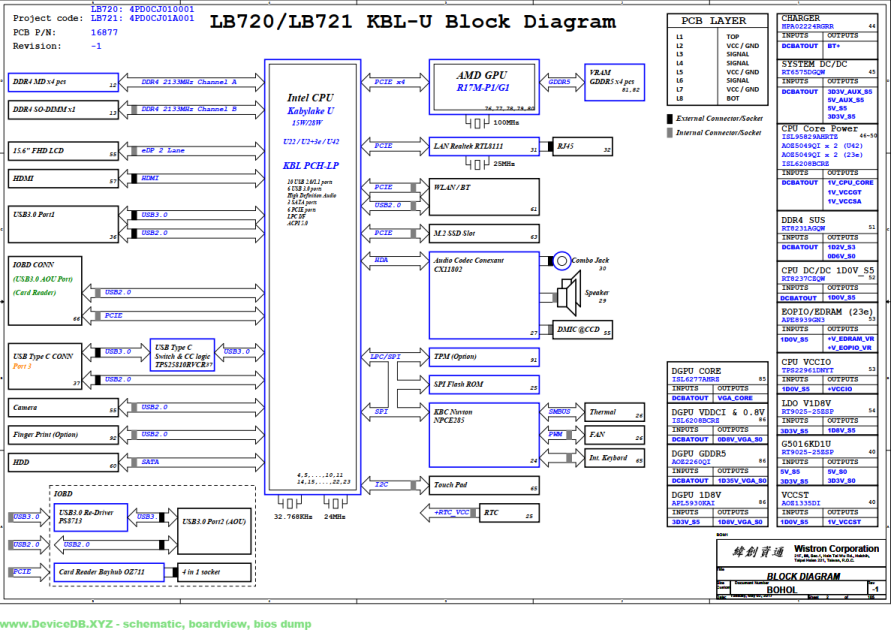Click the 32.768KHz crystal symbol below CPU
Image resolution: width=891 pixels, height=630 pixels.
point(290,503)
